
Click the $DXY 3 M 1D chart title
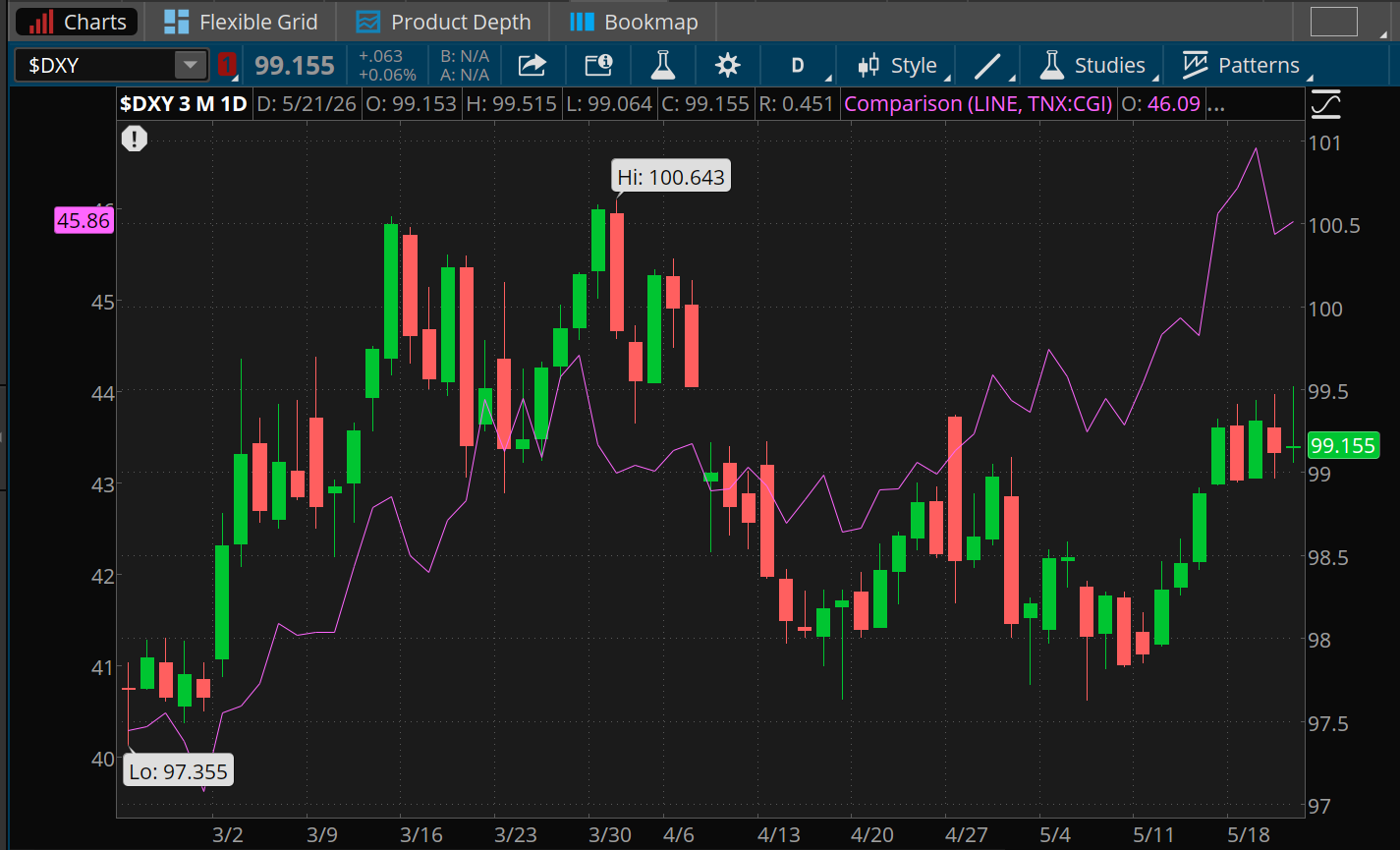[x=183, y=103]
